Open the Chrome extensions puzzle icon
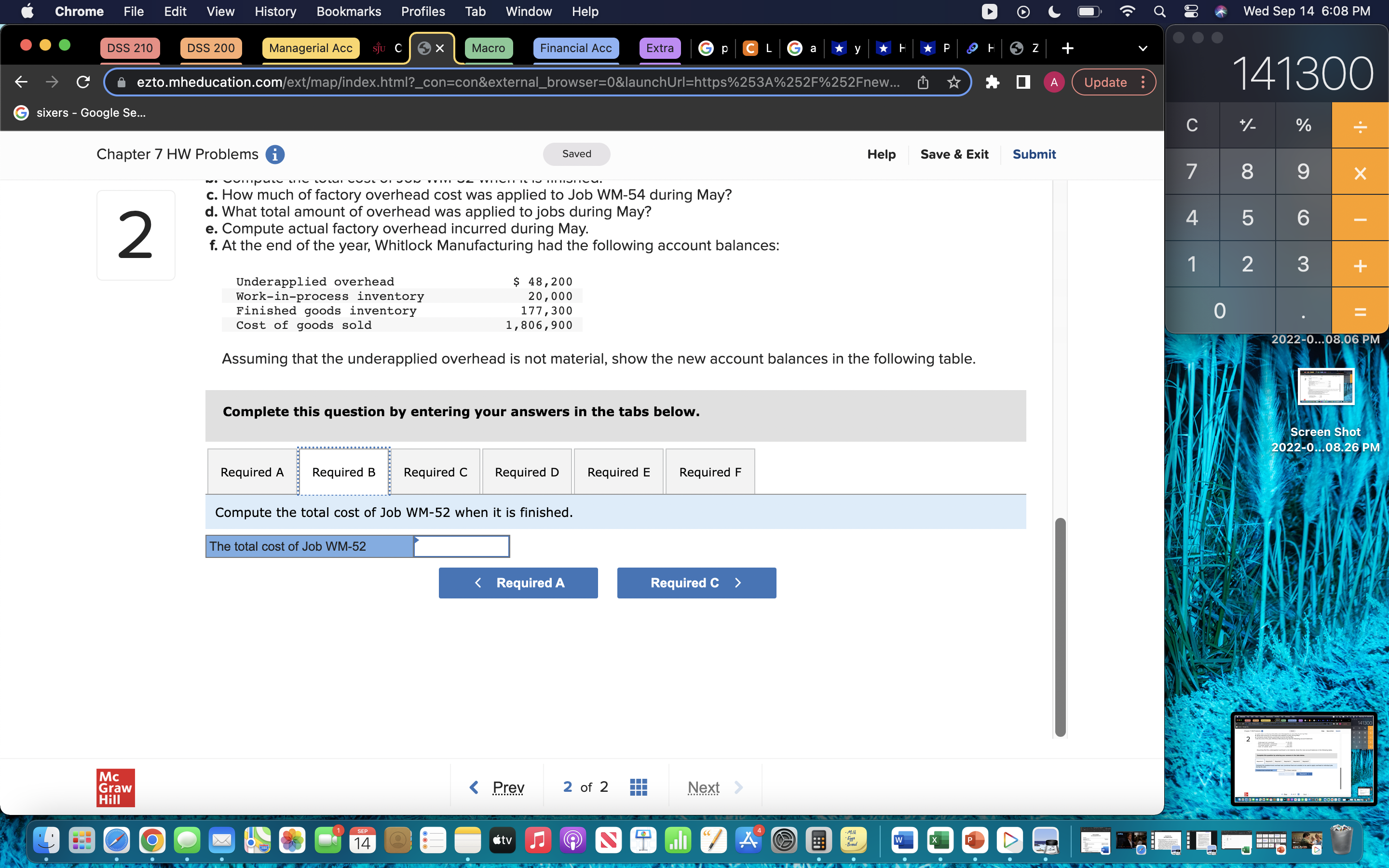This screenshot has width=1389, height=868. click(993, 82)
